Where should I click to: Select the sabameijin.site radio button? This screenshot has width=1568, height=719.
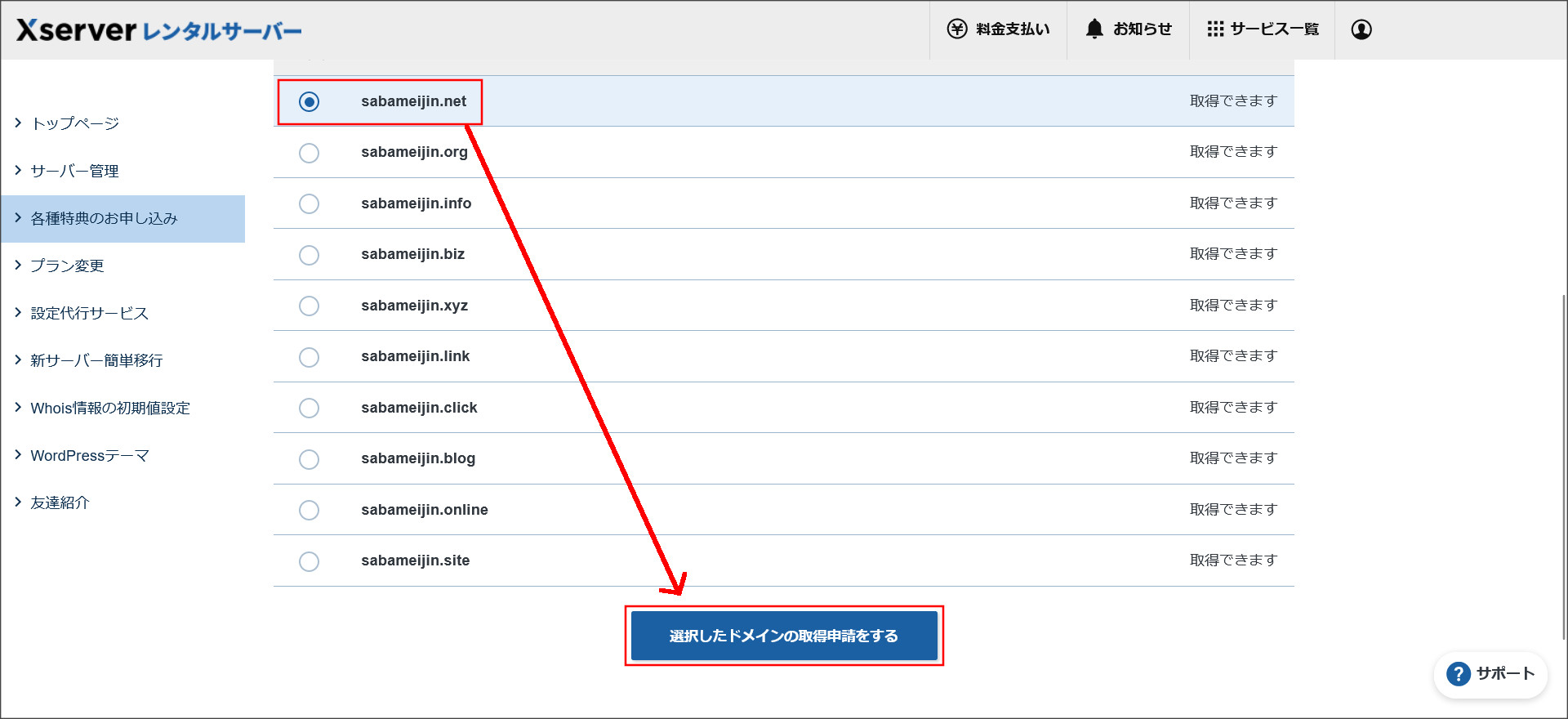point(309,561)
